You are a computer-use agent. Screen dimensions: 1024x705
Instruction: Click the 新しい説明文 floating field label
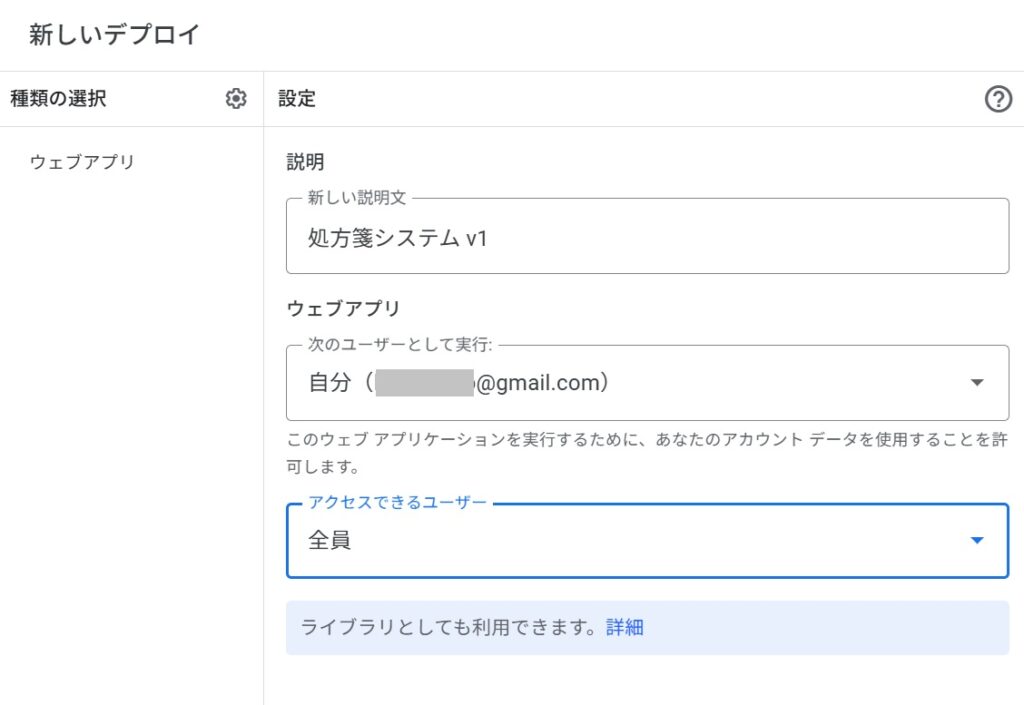[x=357, y=198]
